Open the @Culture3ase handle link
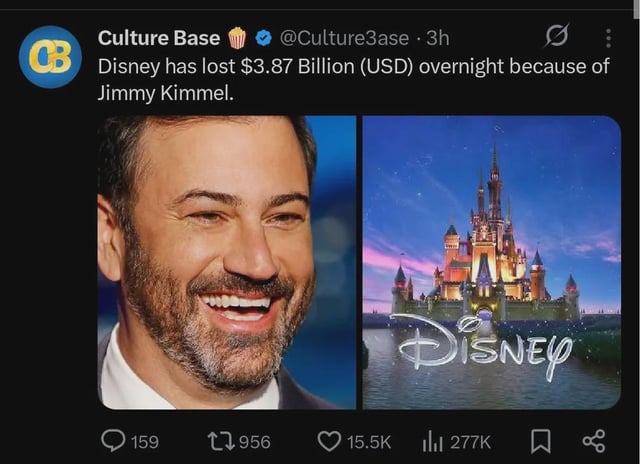Viewport: 640px width, 464px height. pos(344,38)
